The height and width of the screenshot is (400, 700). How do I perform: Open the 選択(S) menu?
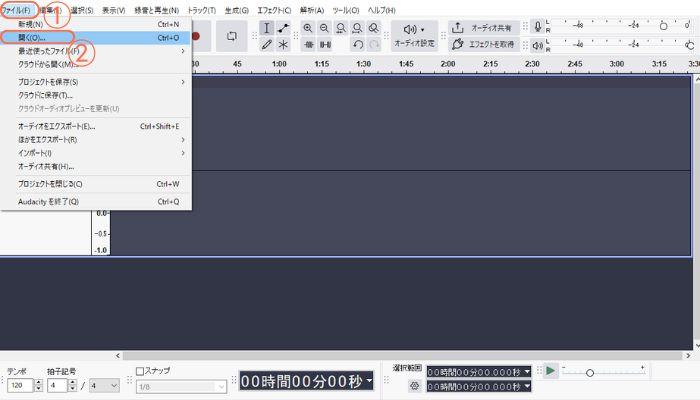[x=82, y=10]
